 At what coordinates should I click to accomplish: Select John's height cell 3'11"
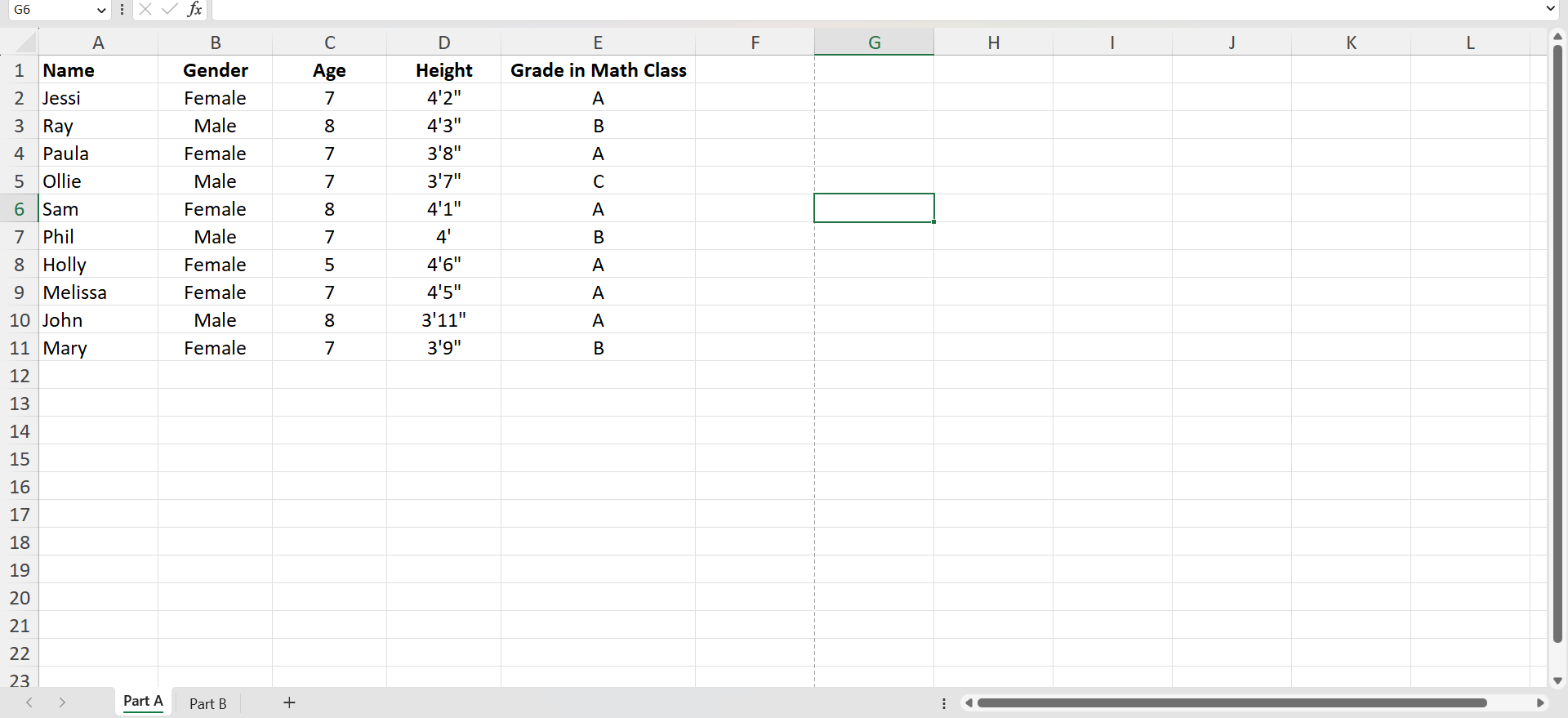[443, 320]
